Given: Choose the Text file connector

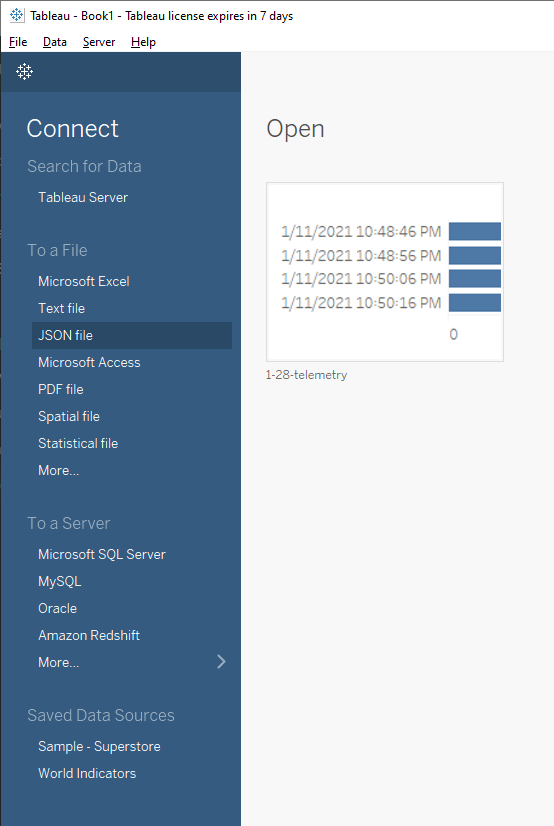Looking at the screenshot, I should click(x=61, y=308).
